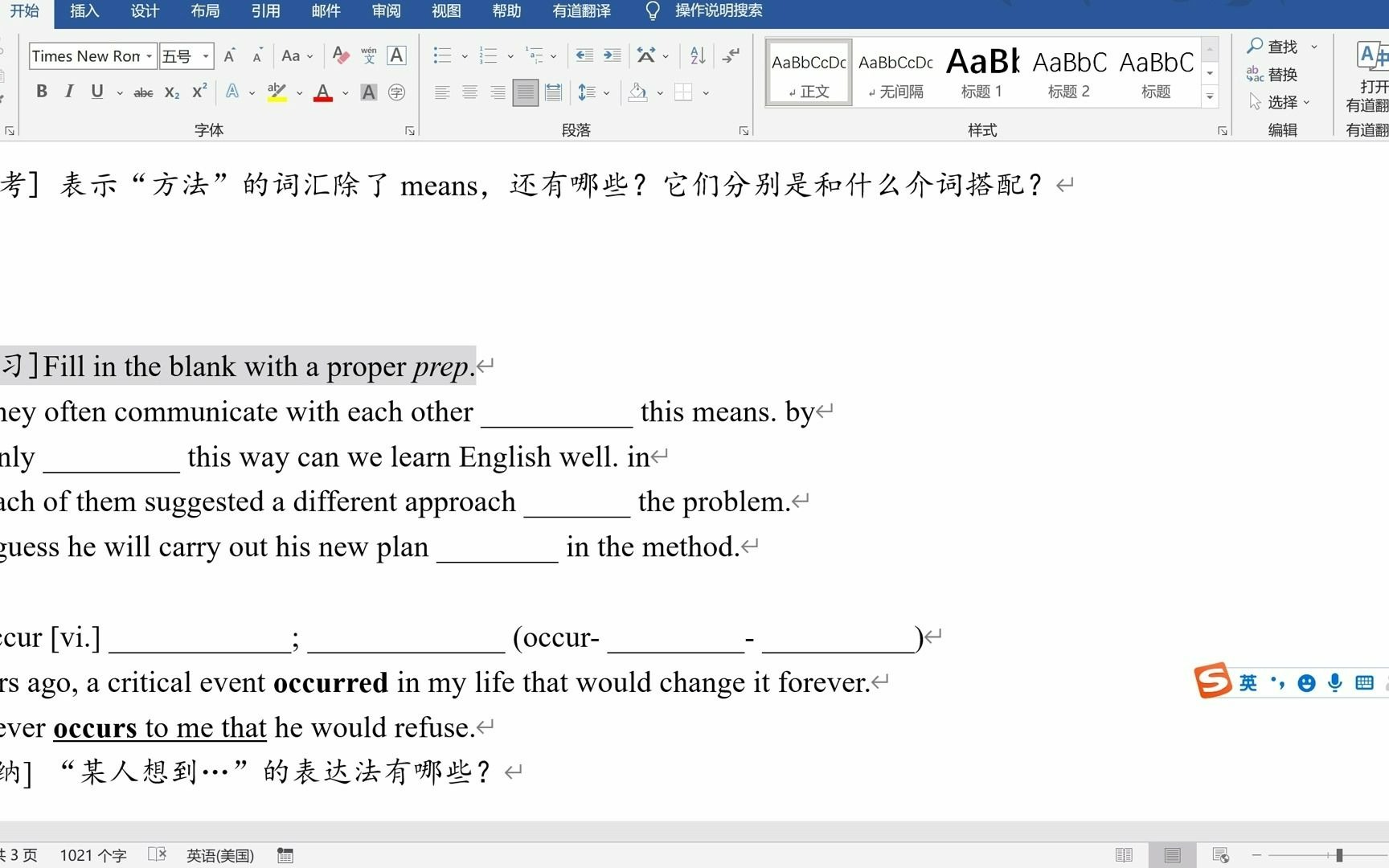Show or hide paragraph marks
The width and height of the screenshot is (1389, 868).
(731, 55)
